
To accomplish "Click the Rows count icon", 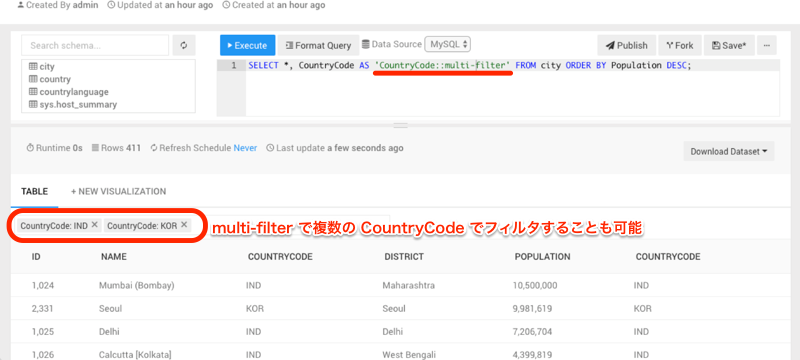I will tap(95, 148).
